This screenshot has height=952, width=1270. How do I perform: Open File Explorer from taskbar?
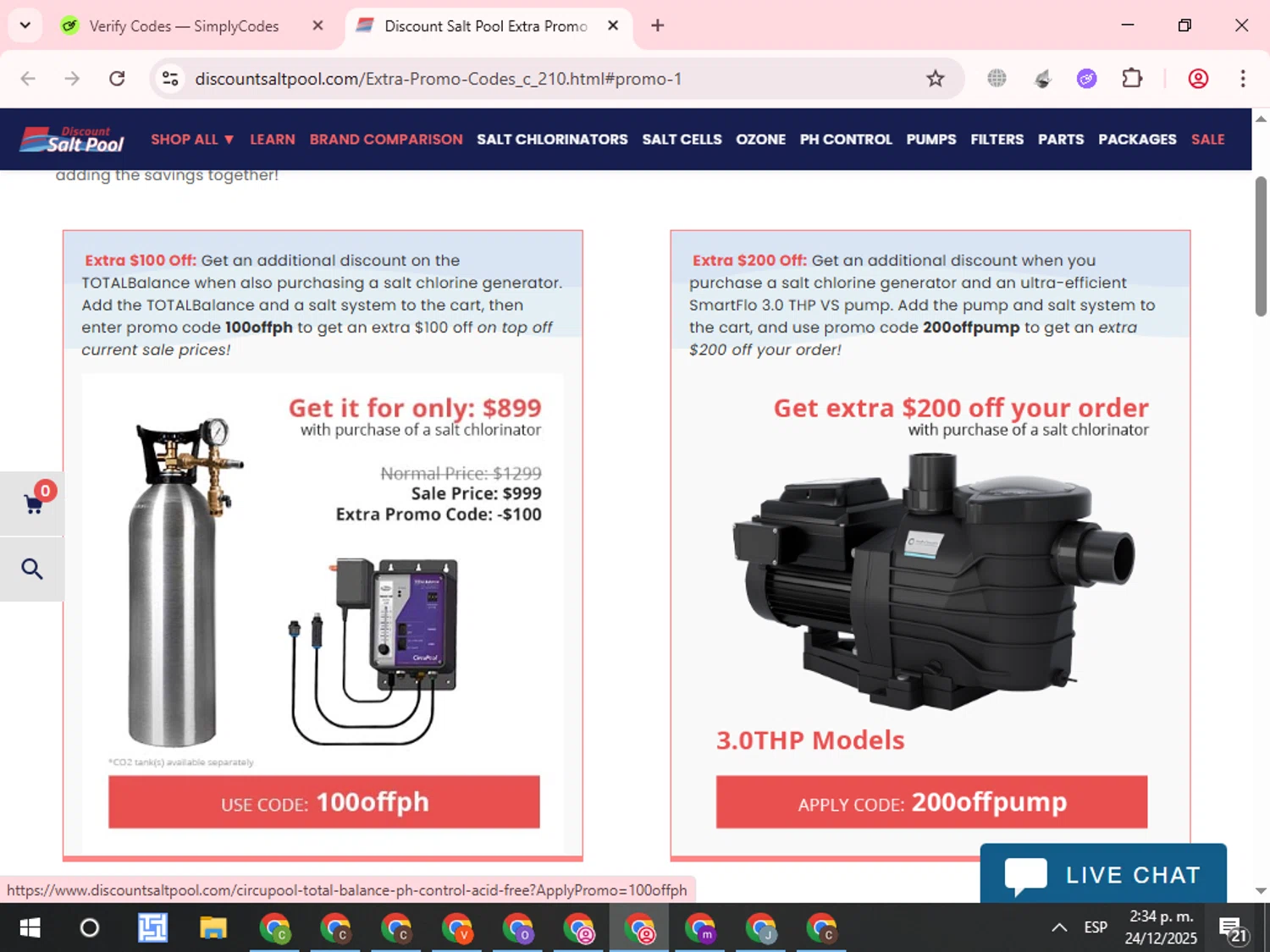(x=213, y=928)
